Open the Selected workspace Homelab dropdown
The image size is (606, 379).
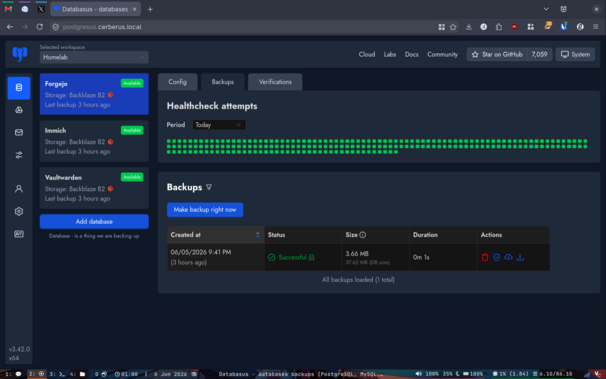pos(94,57)
